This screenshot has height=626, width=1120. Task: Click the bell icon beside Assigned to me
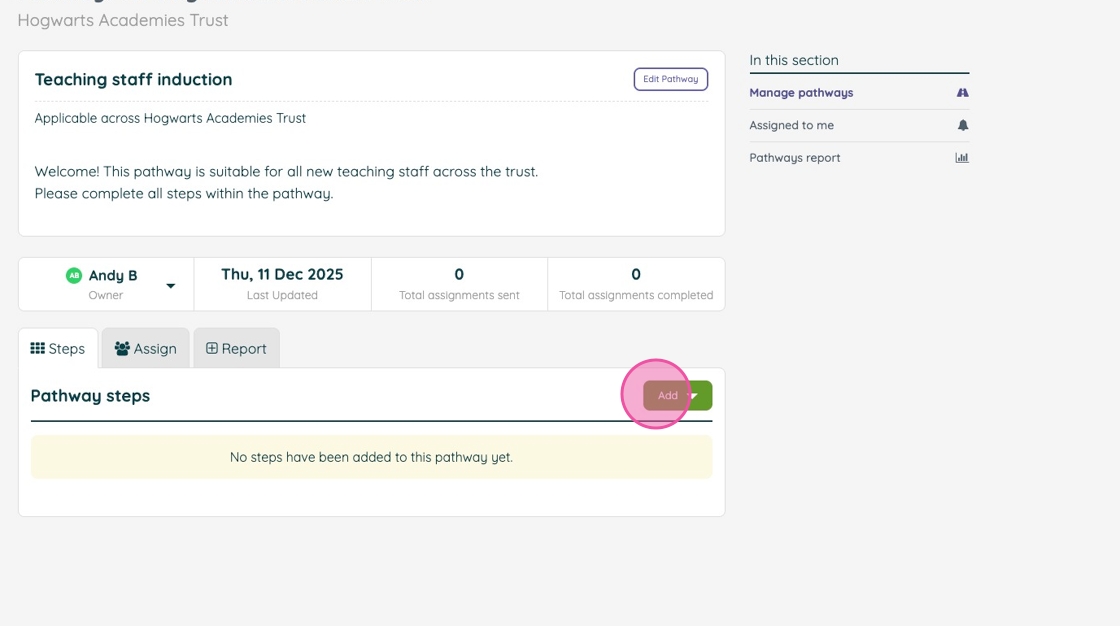coord(963,125)
